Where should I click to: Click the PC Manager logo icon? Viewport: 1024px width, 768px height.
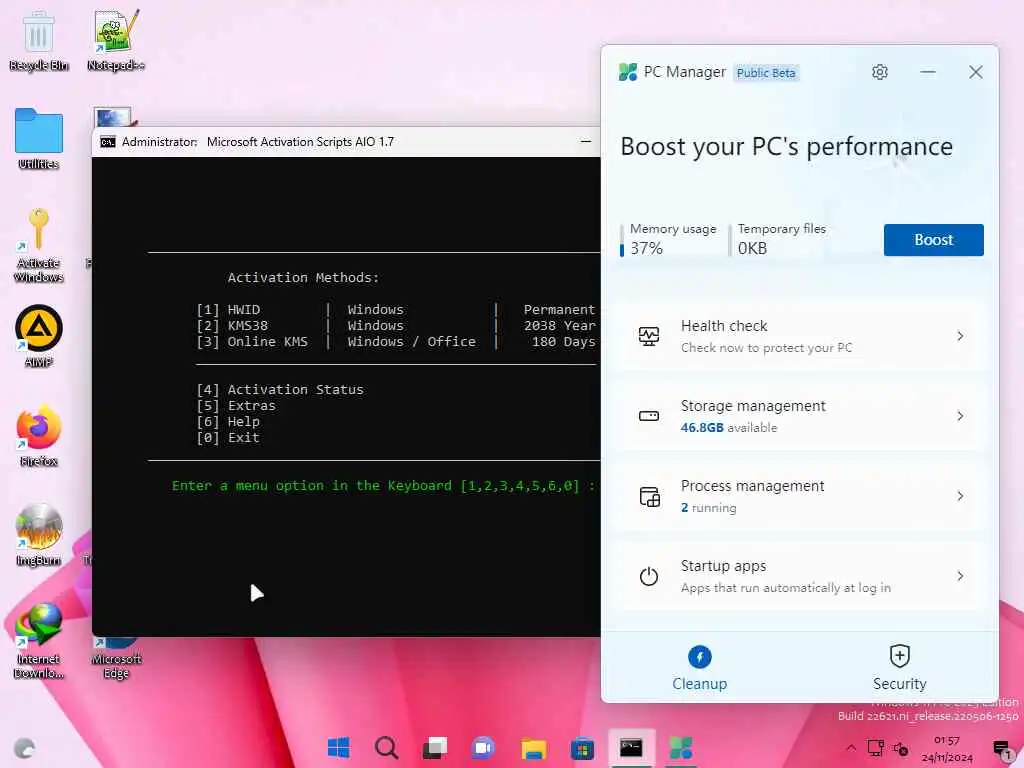pyautogui.click(x=628, y=72)
